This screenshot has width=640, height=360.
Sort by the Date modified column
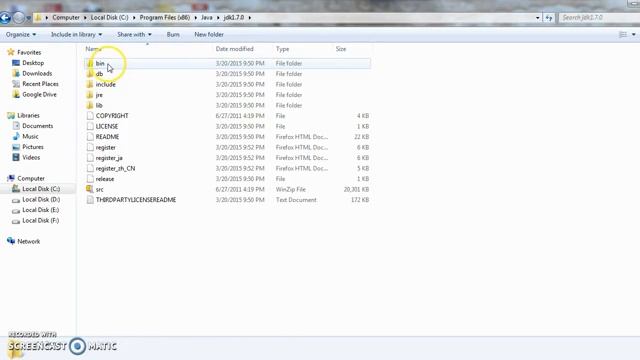tap(235, 49)
